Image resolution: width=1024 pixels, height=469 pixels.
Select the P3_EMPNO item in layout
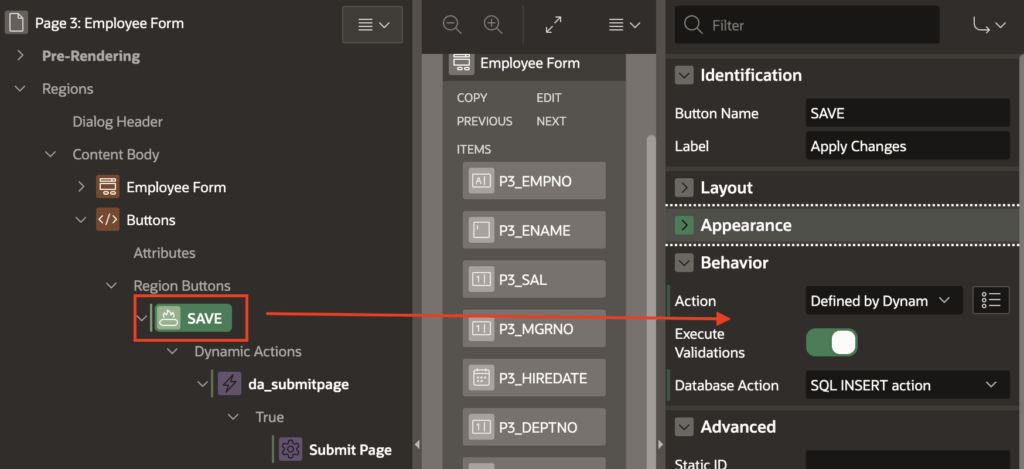coord(534,181)
